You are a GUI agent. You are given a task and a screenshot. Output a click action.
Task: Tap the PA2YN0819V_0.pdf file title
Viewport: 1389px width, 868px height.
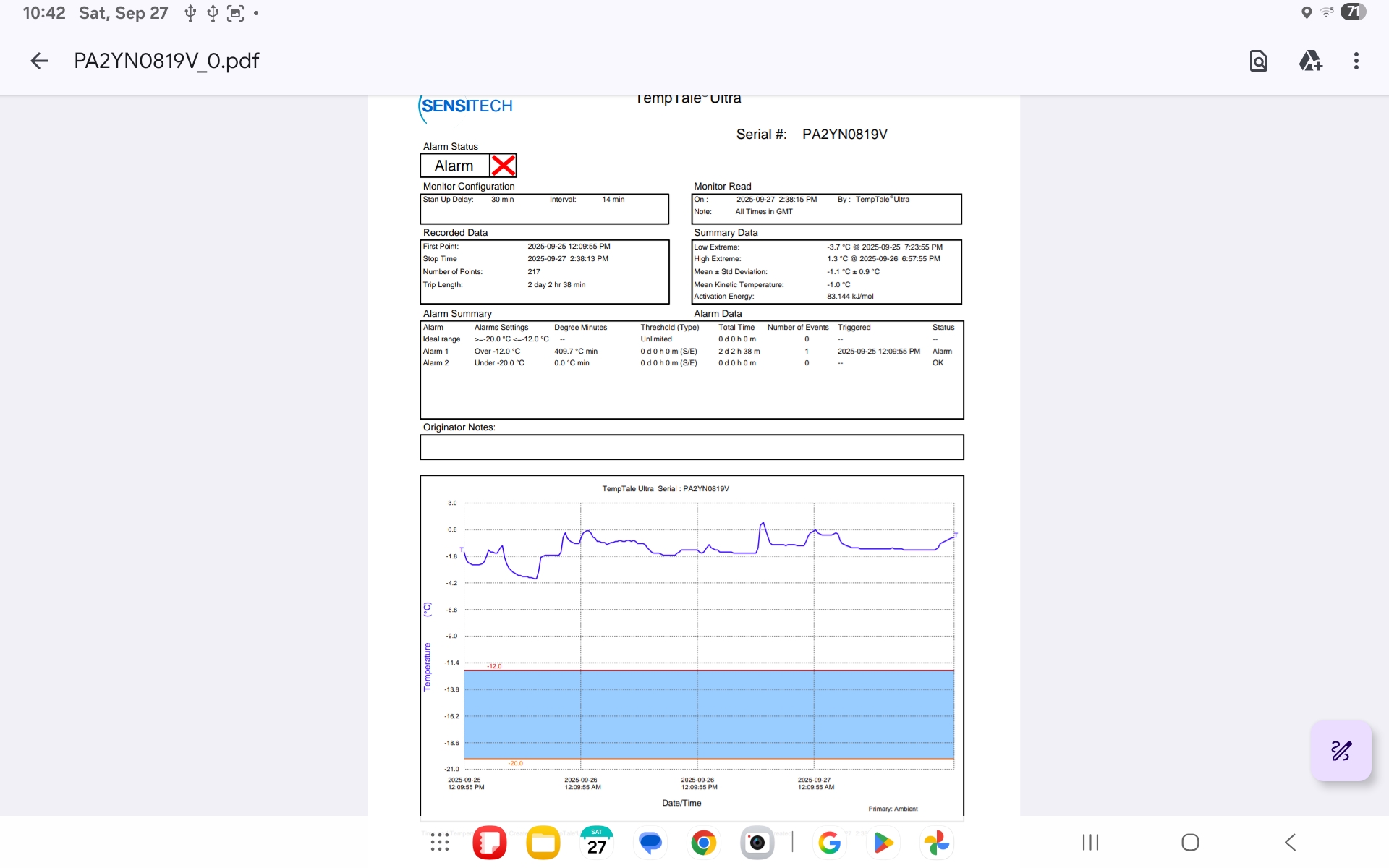pyautogui.click(x=166, y=61)
